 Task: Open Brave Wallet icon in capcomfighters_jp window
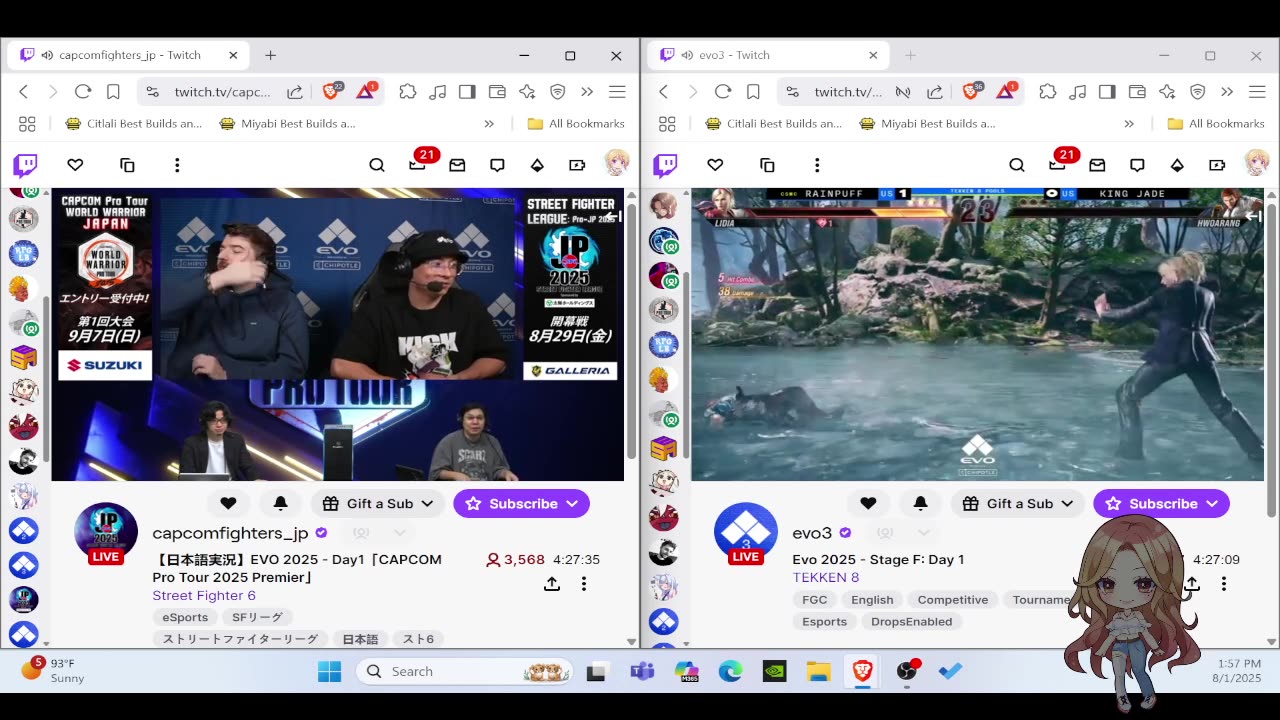click(x=497, y=92)
